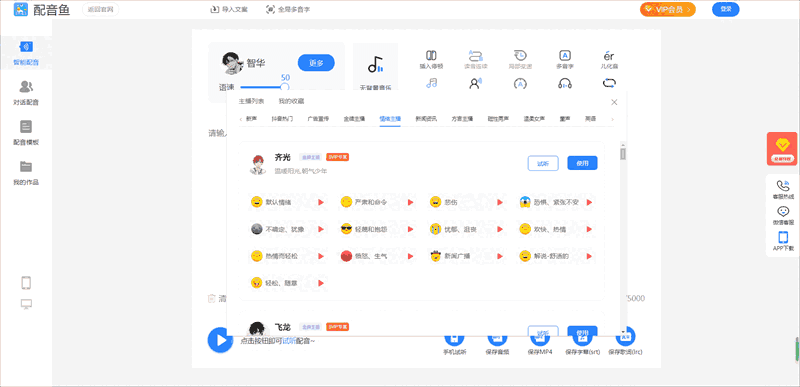Play 解说-舒适的 emotion sample
This screenshot has width=800, height=387.
589,256
